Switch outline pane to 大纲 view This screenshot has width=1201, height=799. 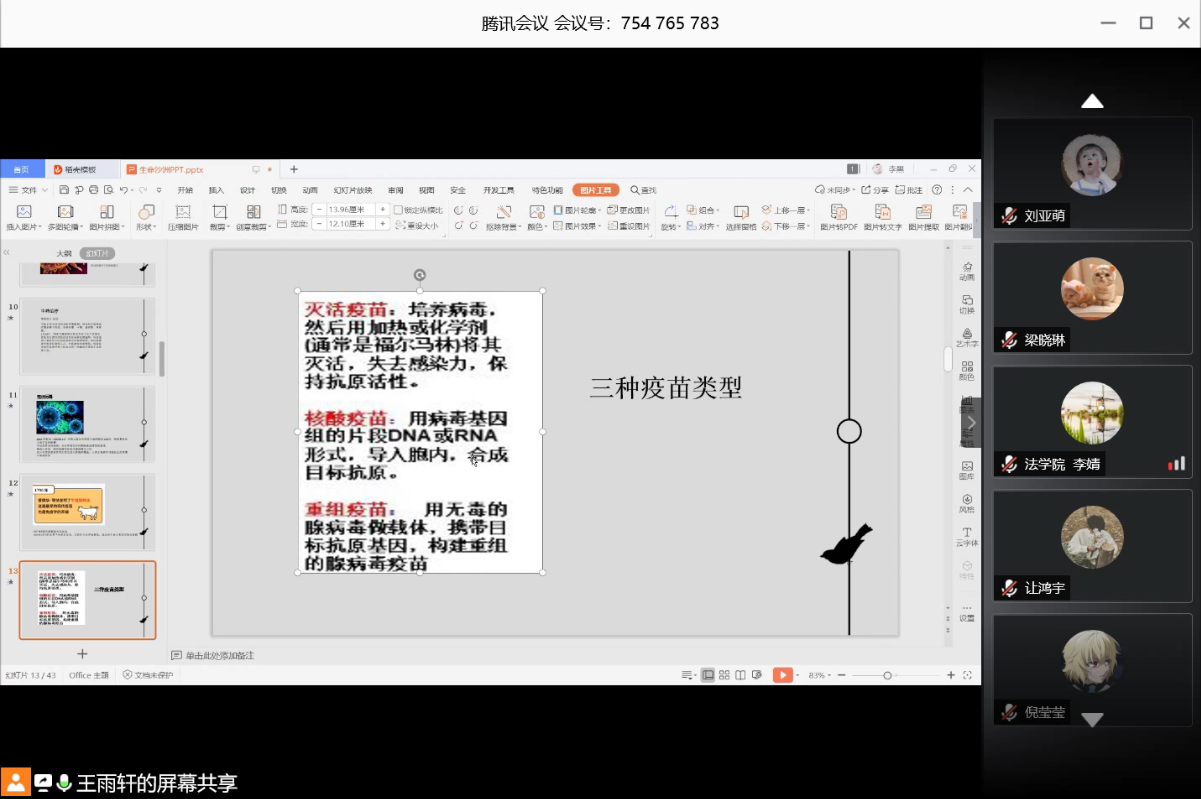(64, 253)
